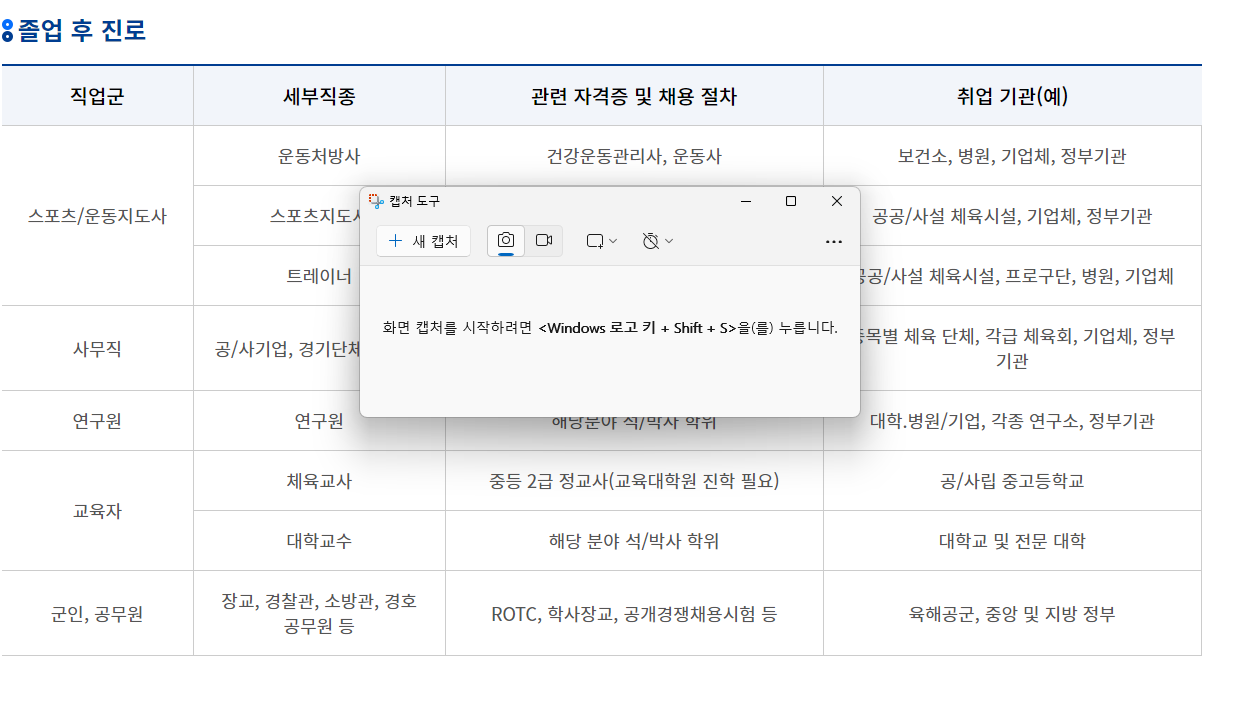This screenshot has width=1257, height=714.
Task: Click the 졸업 후 진로 heading
Action: pyautogui.click(x=82, y=31)
